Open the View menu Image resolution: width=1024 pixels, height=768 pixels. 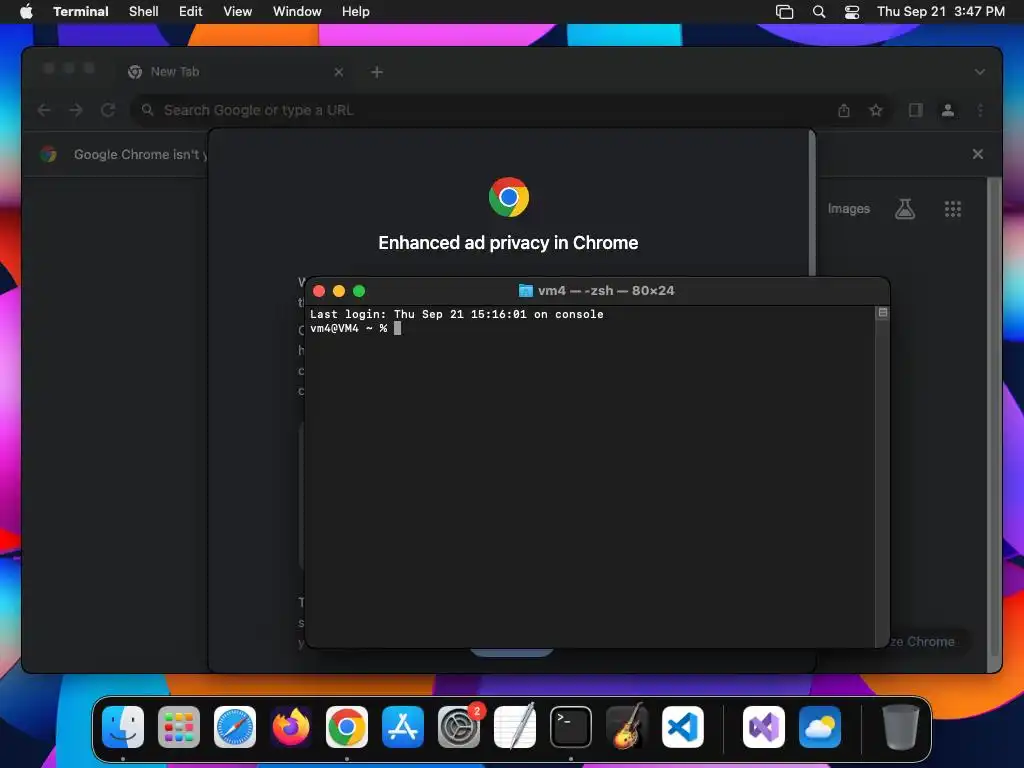(238, 11)
